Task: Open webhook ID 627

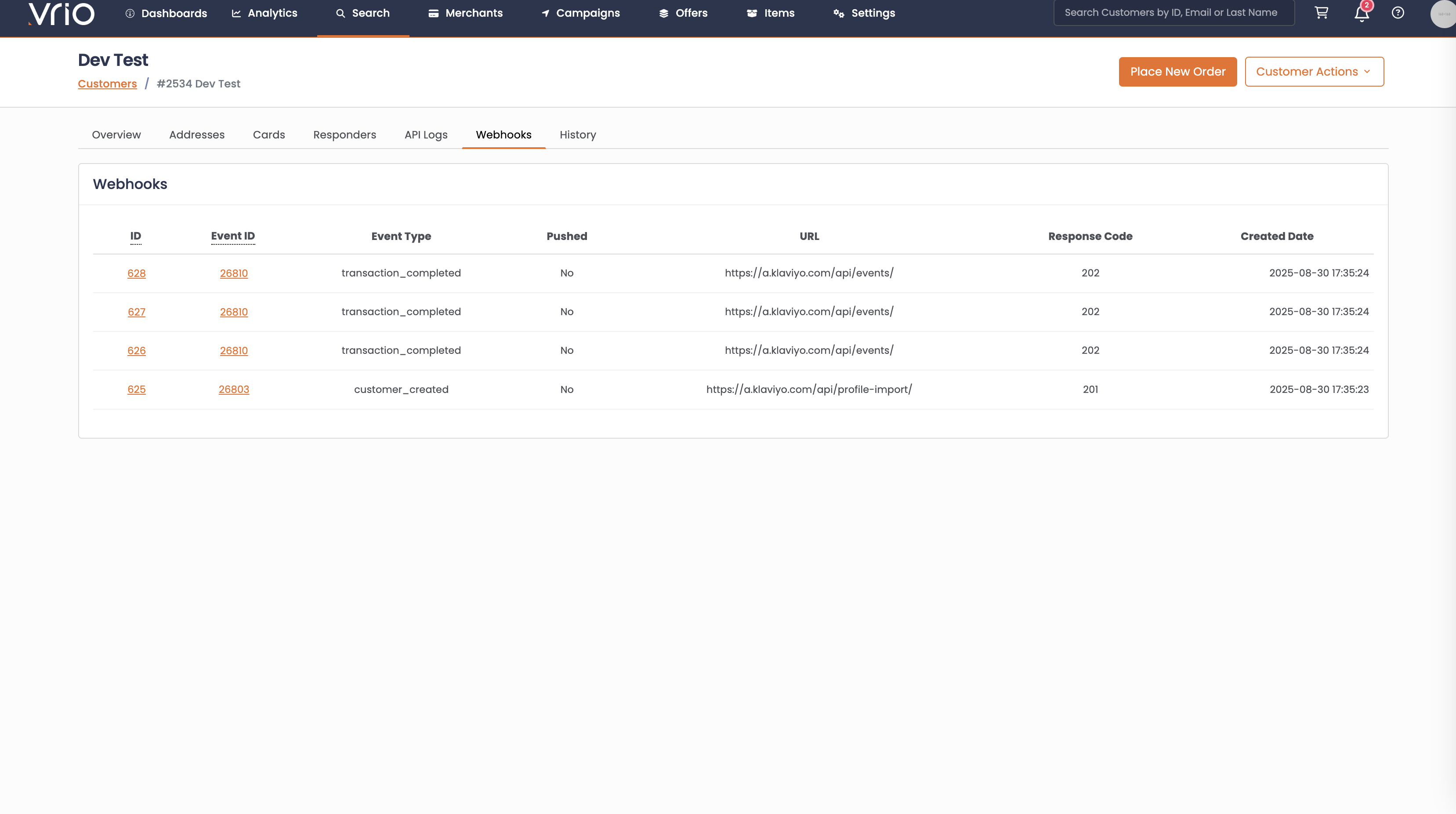Action: coord(136,312)
